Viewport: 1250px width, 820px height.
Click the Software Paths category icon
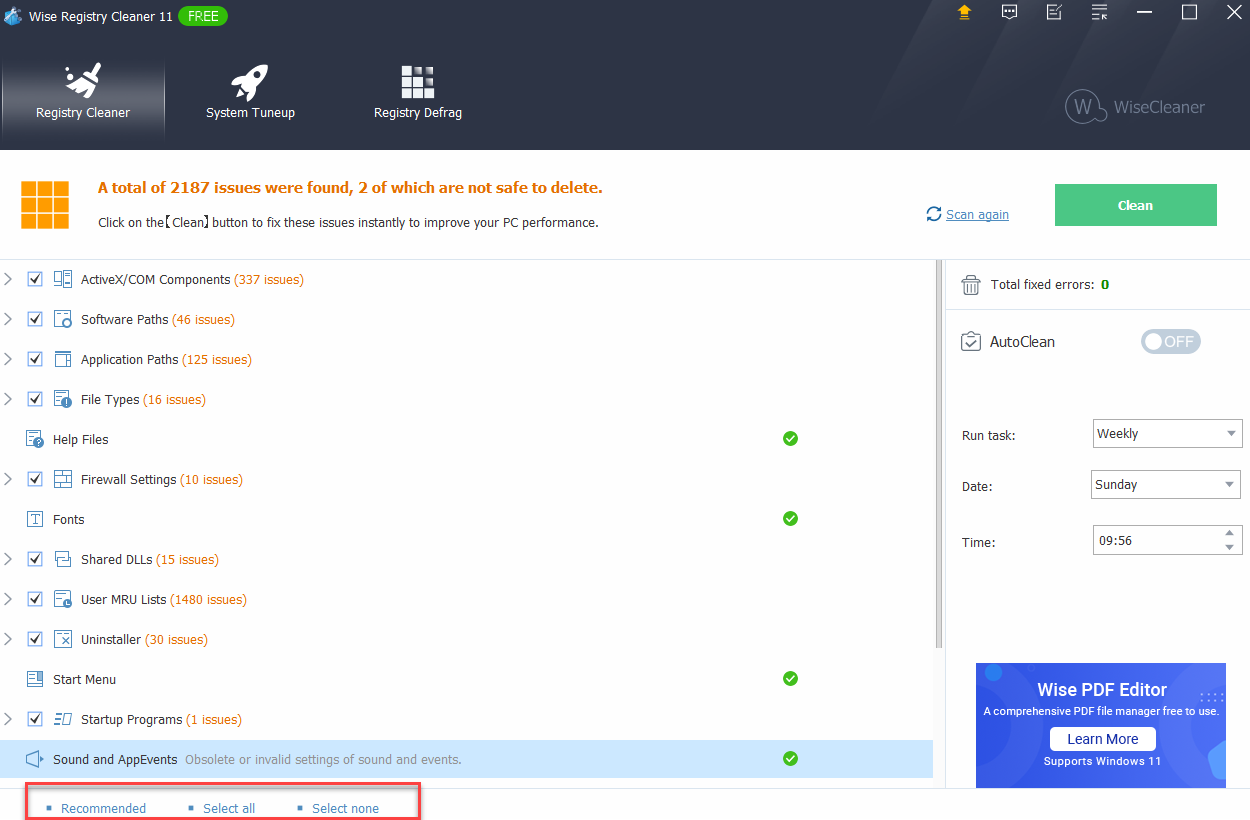63,319
